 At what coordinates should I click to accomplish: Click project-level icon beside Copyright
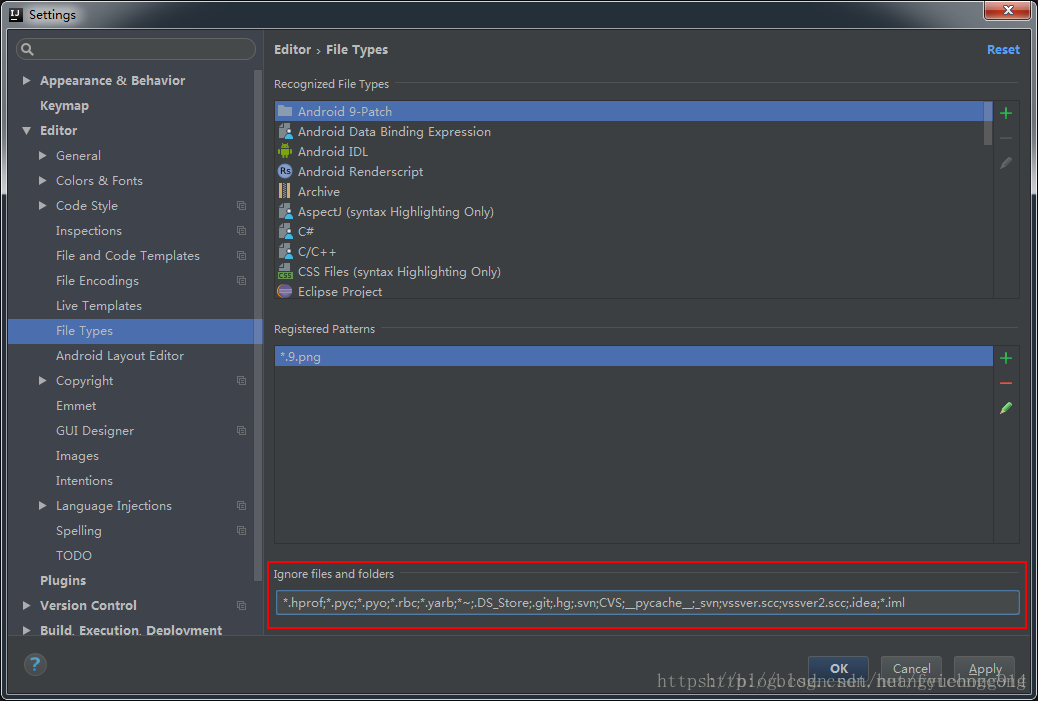click(242, 381)
